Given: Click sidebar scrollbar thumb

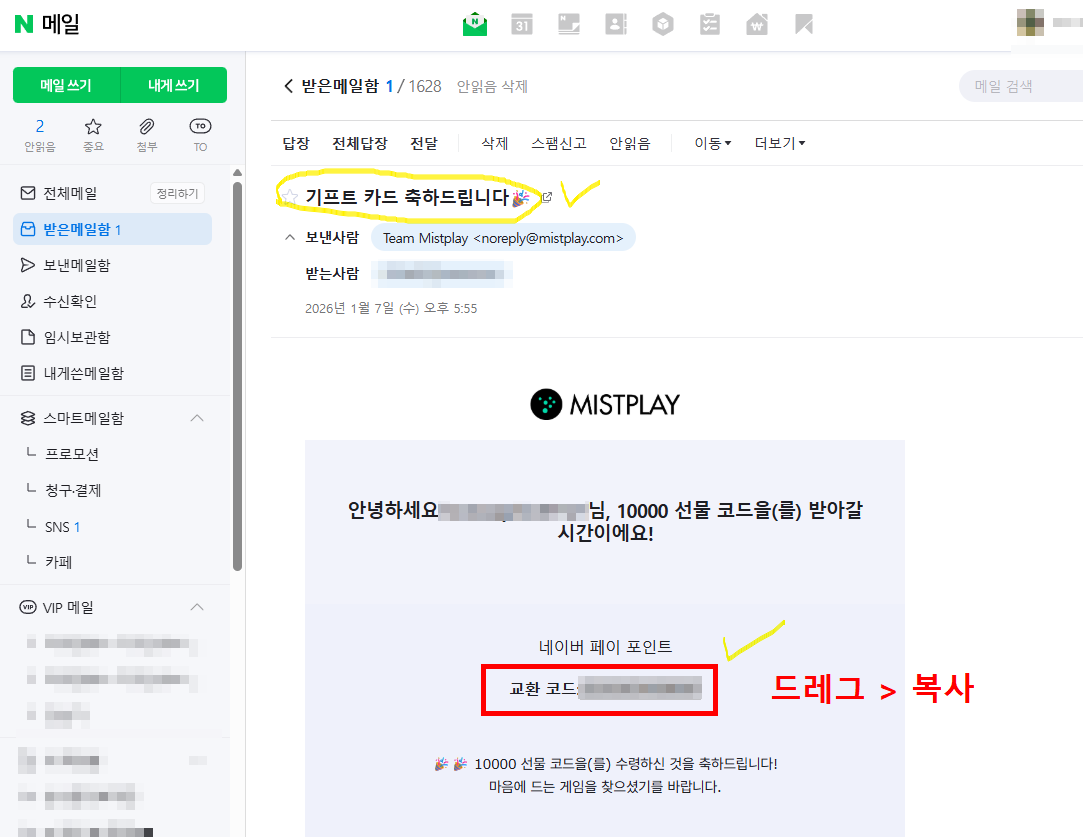Looking at the screenshot, I should tap(238, 376).
